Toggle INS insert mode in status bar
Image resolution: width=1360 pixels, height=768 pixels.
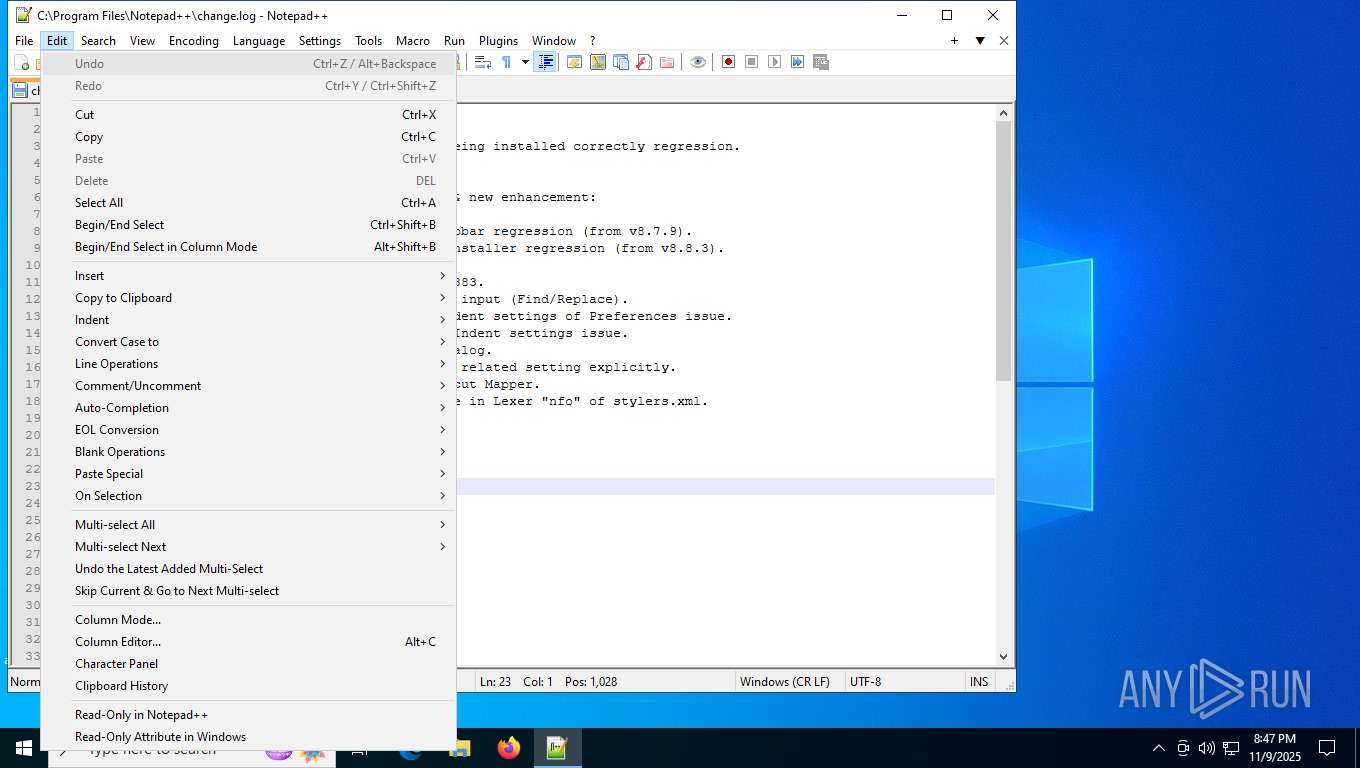(978, 682)
